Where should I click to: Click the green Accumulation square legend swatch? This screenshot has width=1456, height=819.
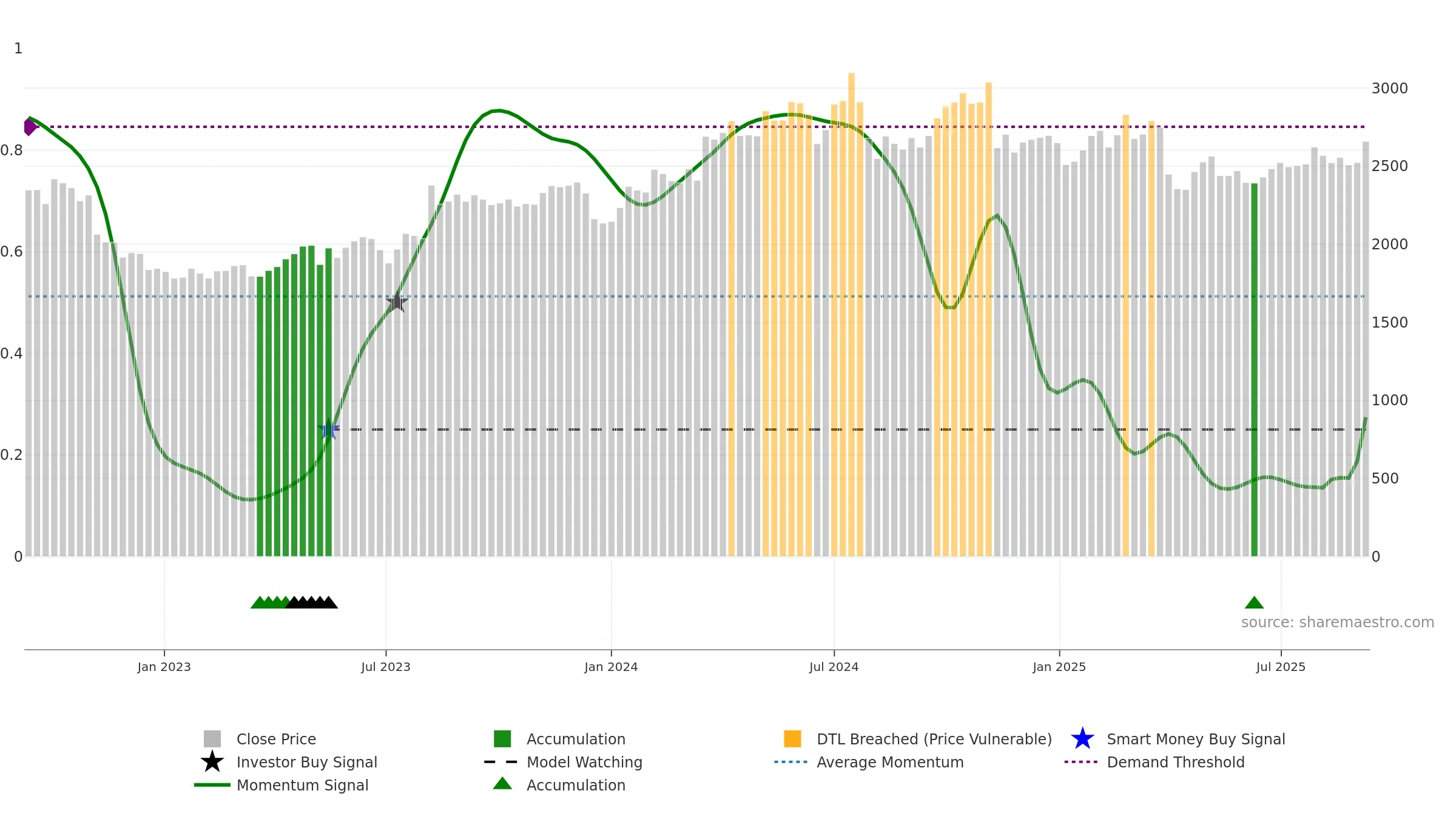pyautogui.click(x=502, y=739)
